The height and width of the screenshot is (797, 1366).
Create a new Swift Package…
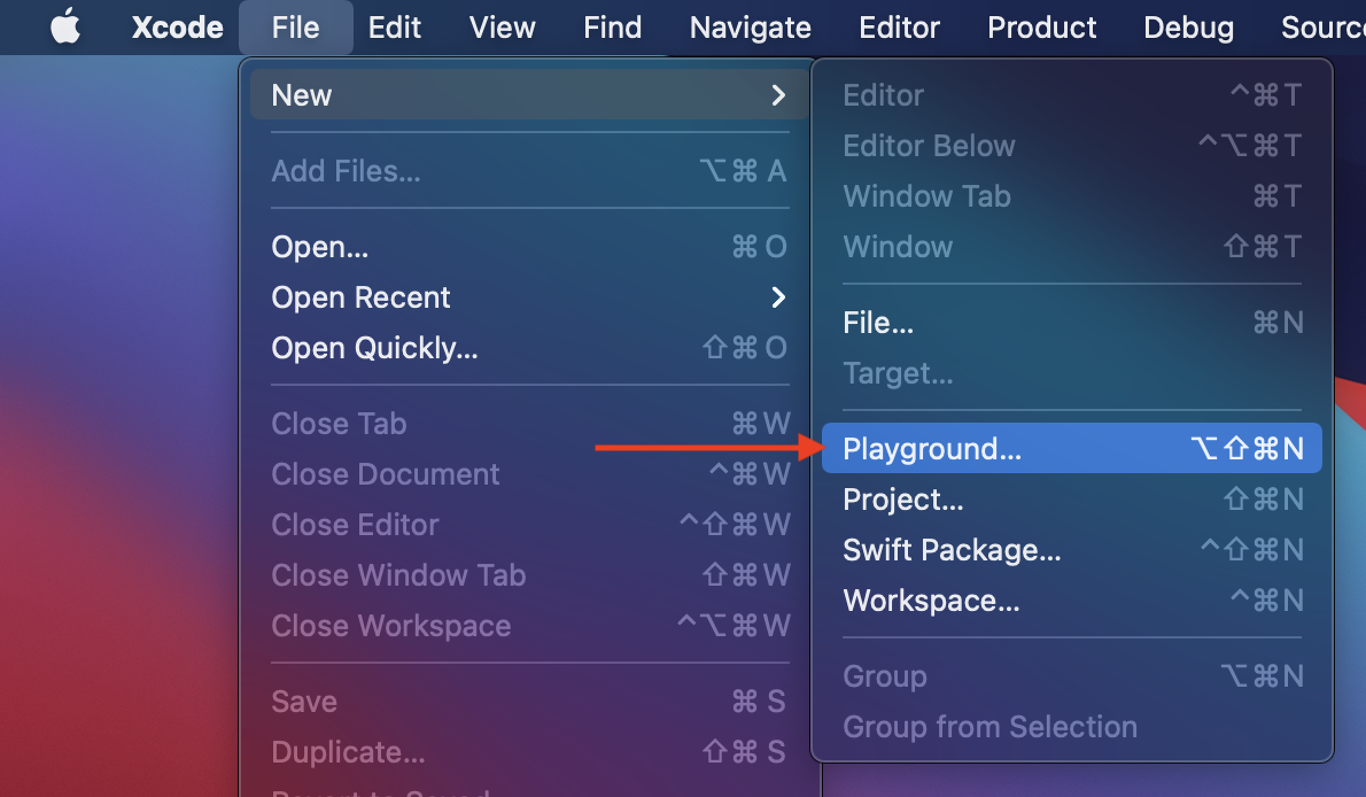(x=1072, y=550)
